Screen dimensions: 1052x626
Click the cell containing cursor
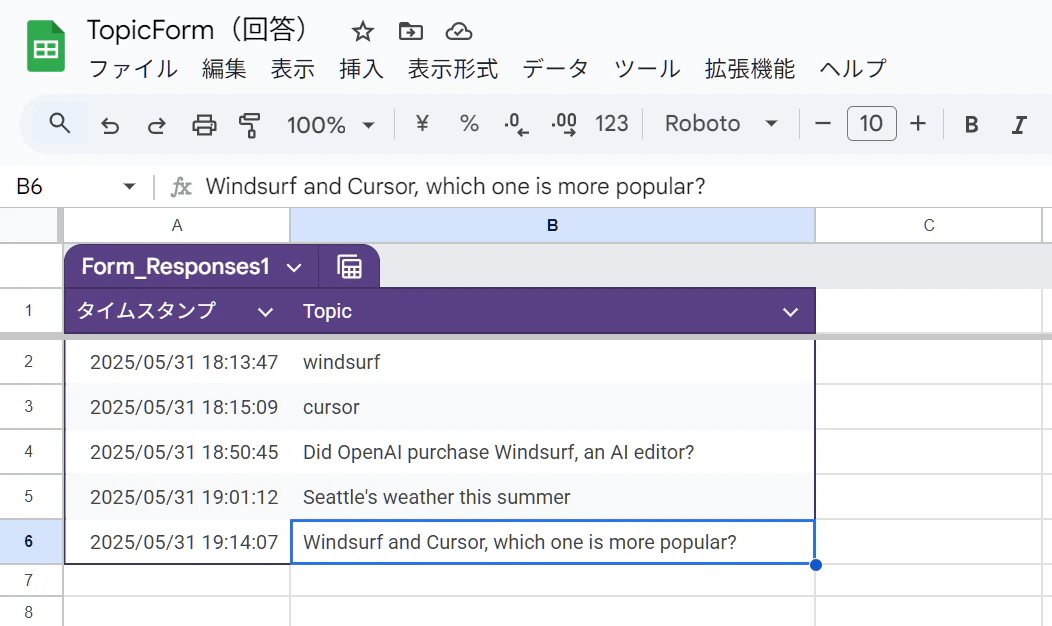pyautogui.click(x=552, y=407)
